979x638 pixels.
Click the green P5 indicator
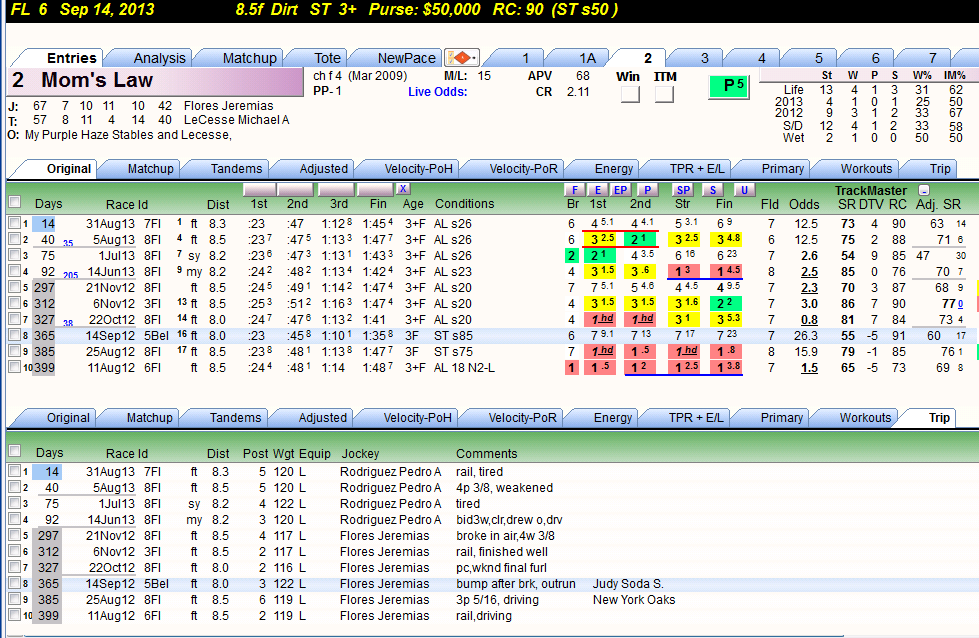click(729, 86)
